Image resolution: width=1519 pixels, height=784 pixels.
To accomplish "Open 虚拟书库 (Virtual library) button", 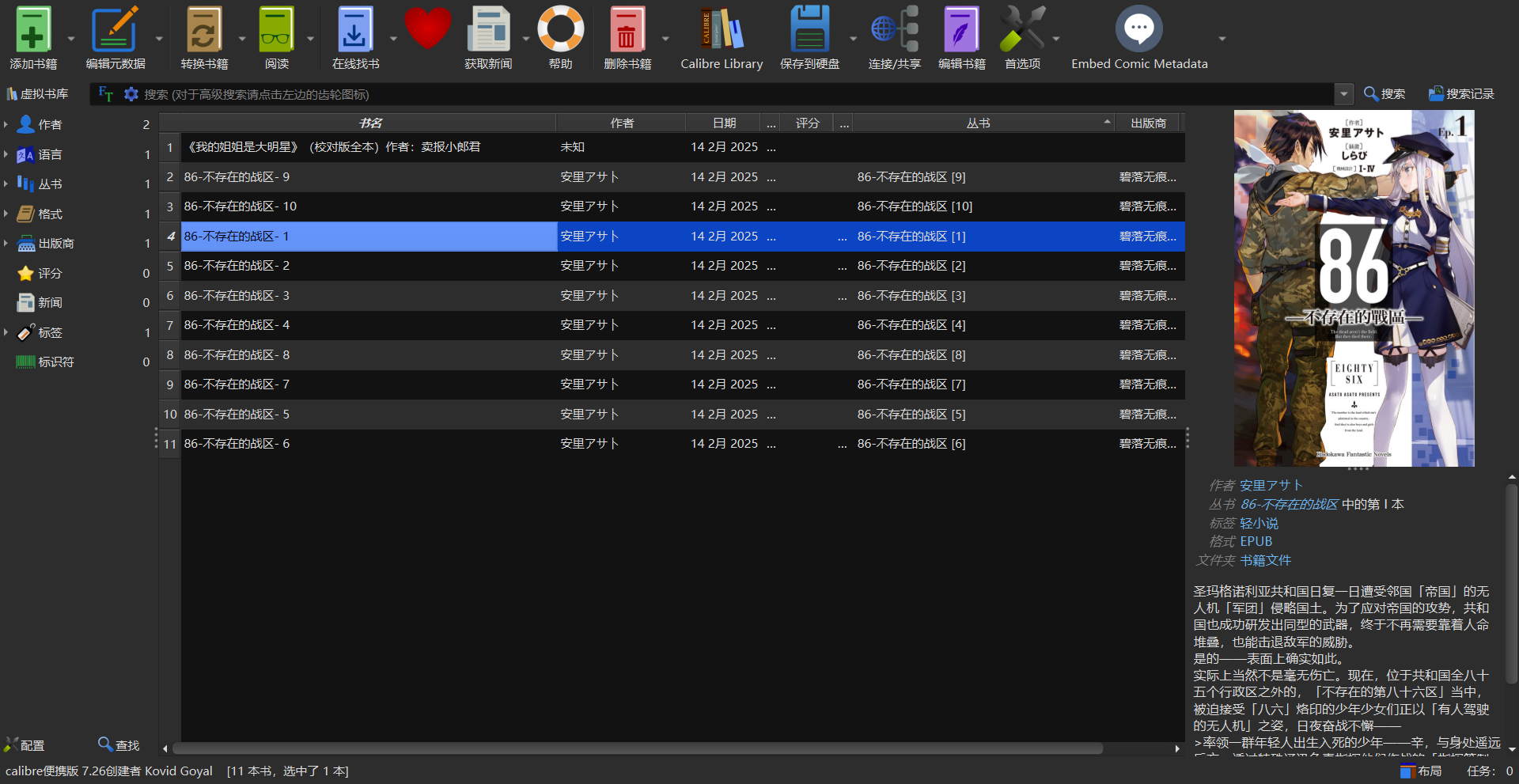I will click(37, 94).
